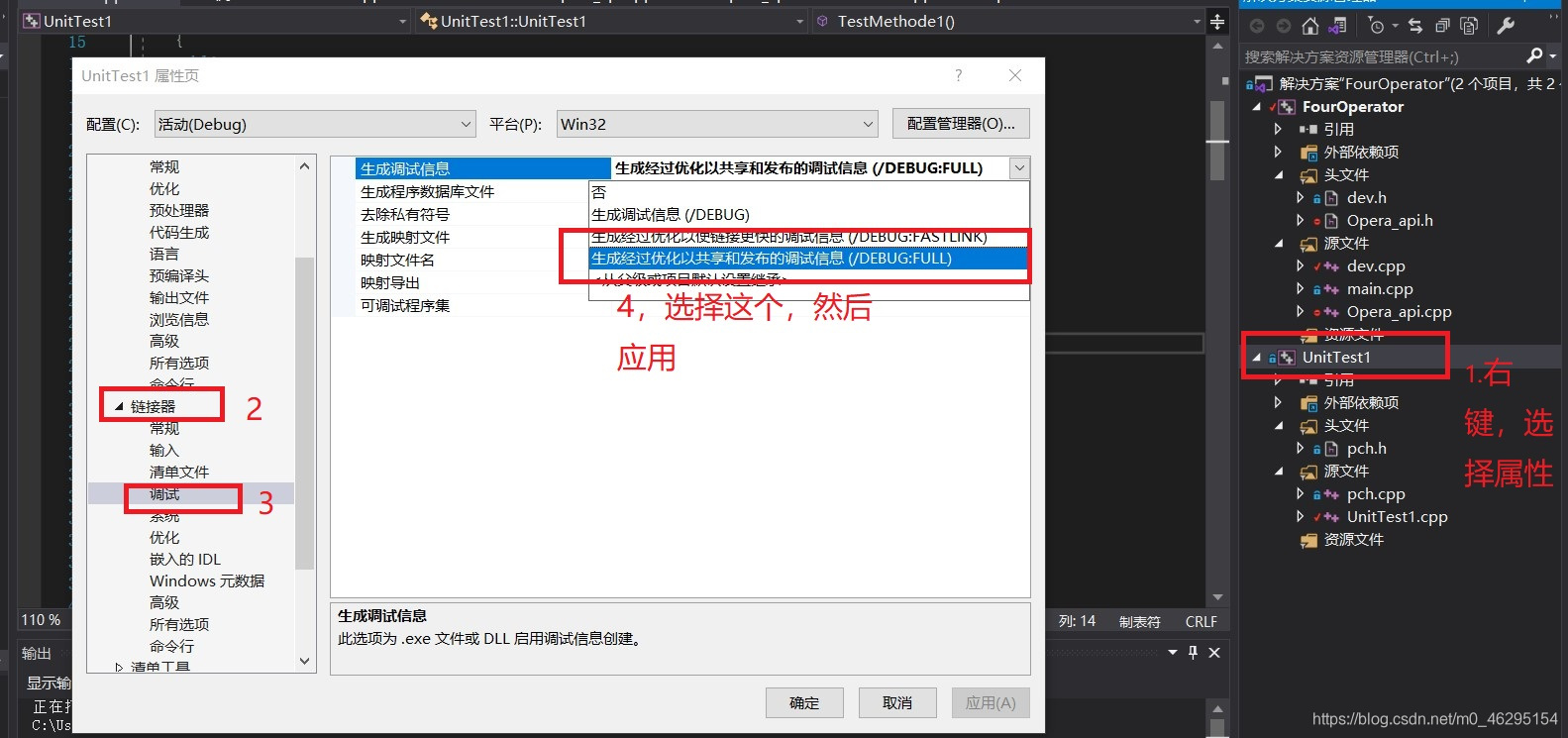Collapse the UnitTest1 project node arrow
Image resolution: width=1568 pixels, height=738 pixels.
click(1258, 358)
